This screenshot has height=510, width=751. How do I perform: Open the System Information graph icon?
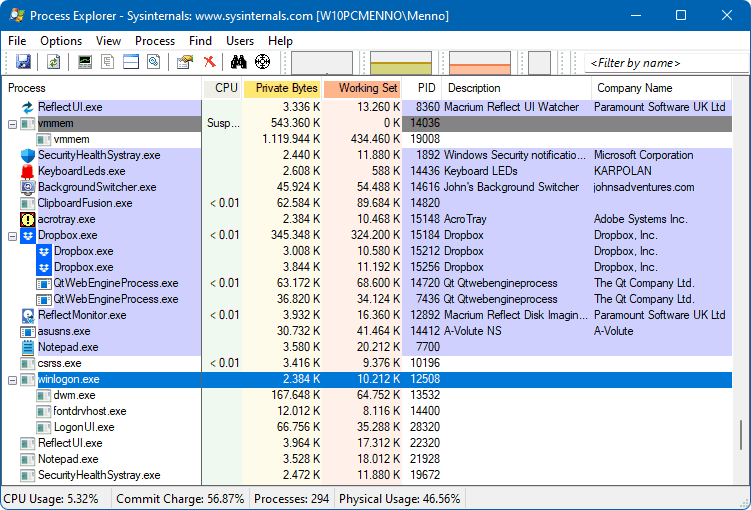[x=85, y=62]
